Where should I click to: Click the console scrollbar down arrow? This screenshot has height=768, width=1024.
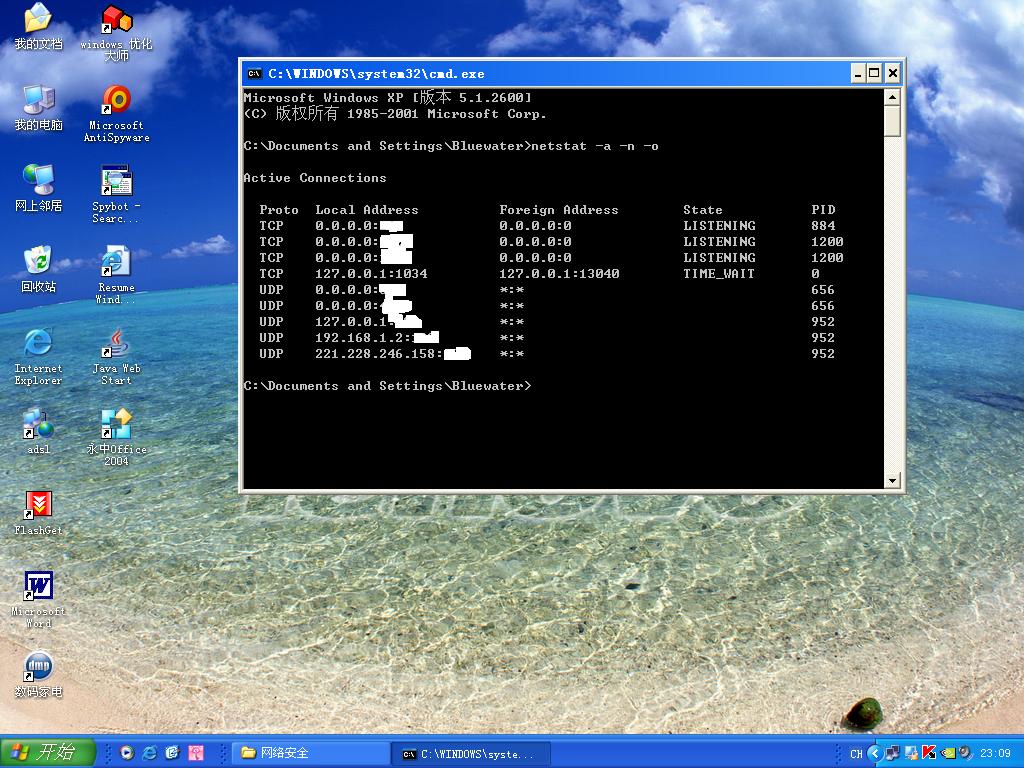click(x=893, y=481)
